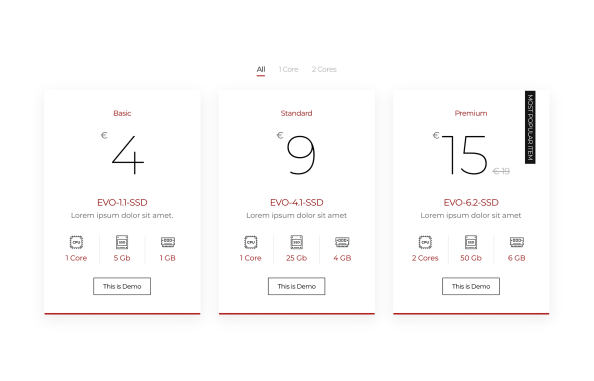594x381 pixels.
Task: Click the Standard plan title
Action: click(297, 113)
